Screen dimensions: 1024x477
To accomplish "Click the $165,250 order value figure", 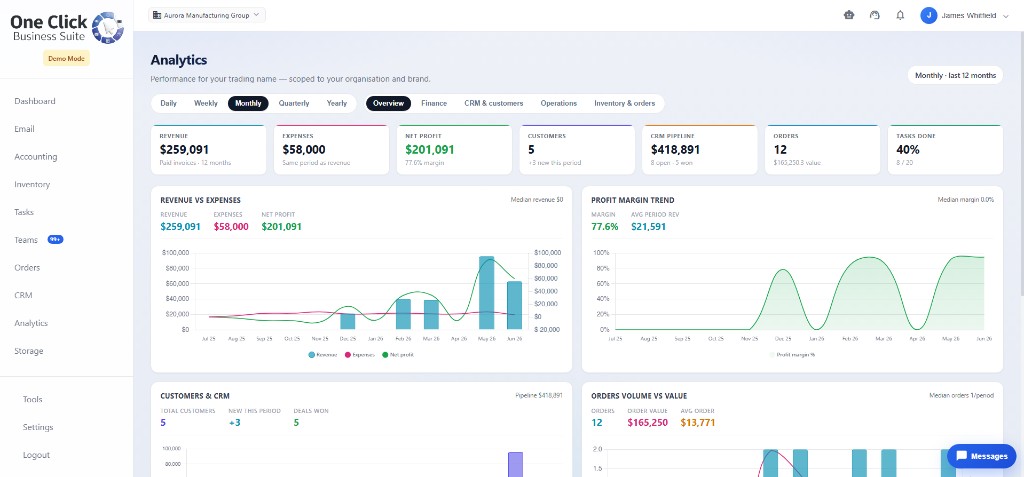I will pyautogui.click(x=648, y=423).
